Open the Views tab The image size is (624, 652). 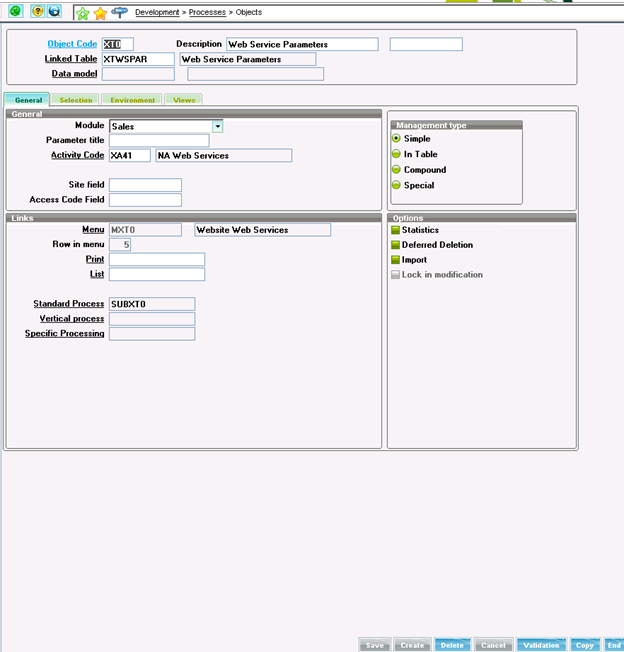(x=184, y=100)
